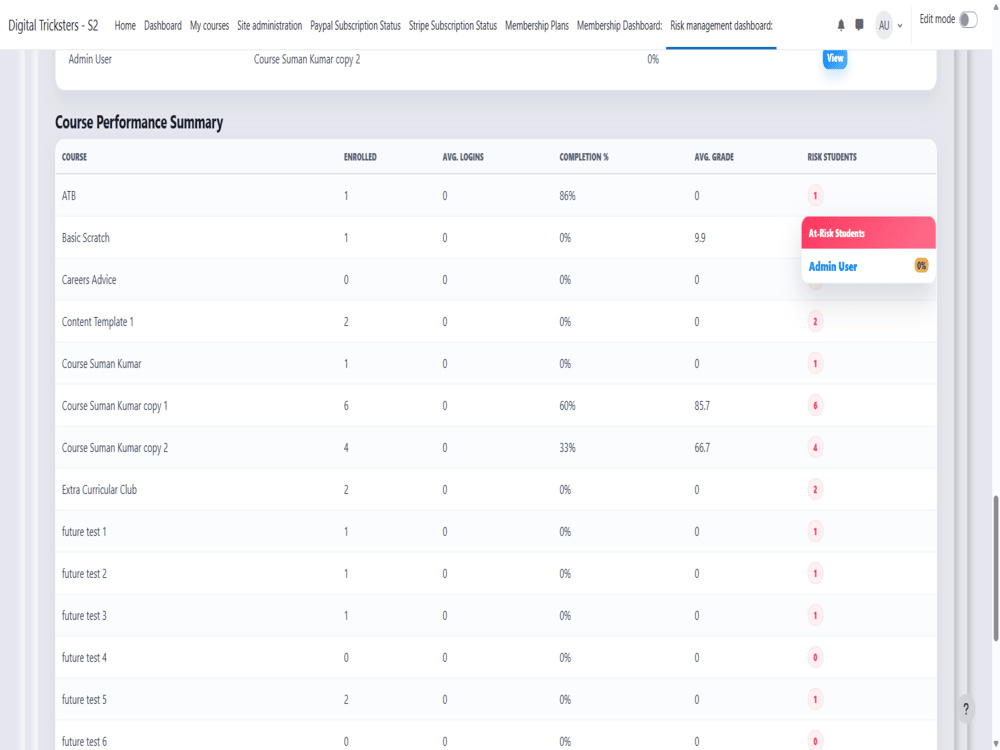Select the Extra Curricular Club course name
The width and height of the screenshot is (1000, 750).
click(x=99, y=490)
